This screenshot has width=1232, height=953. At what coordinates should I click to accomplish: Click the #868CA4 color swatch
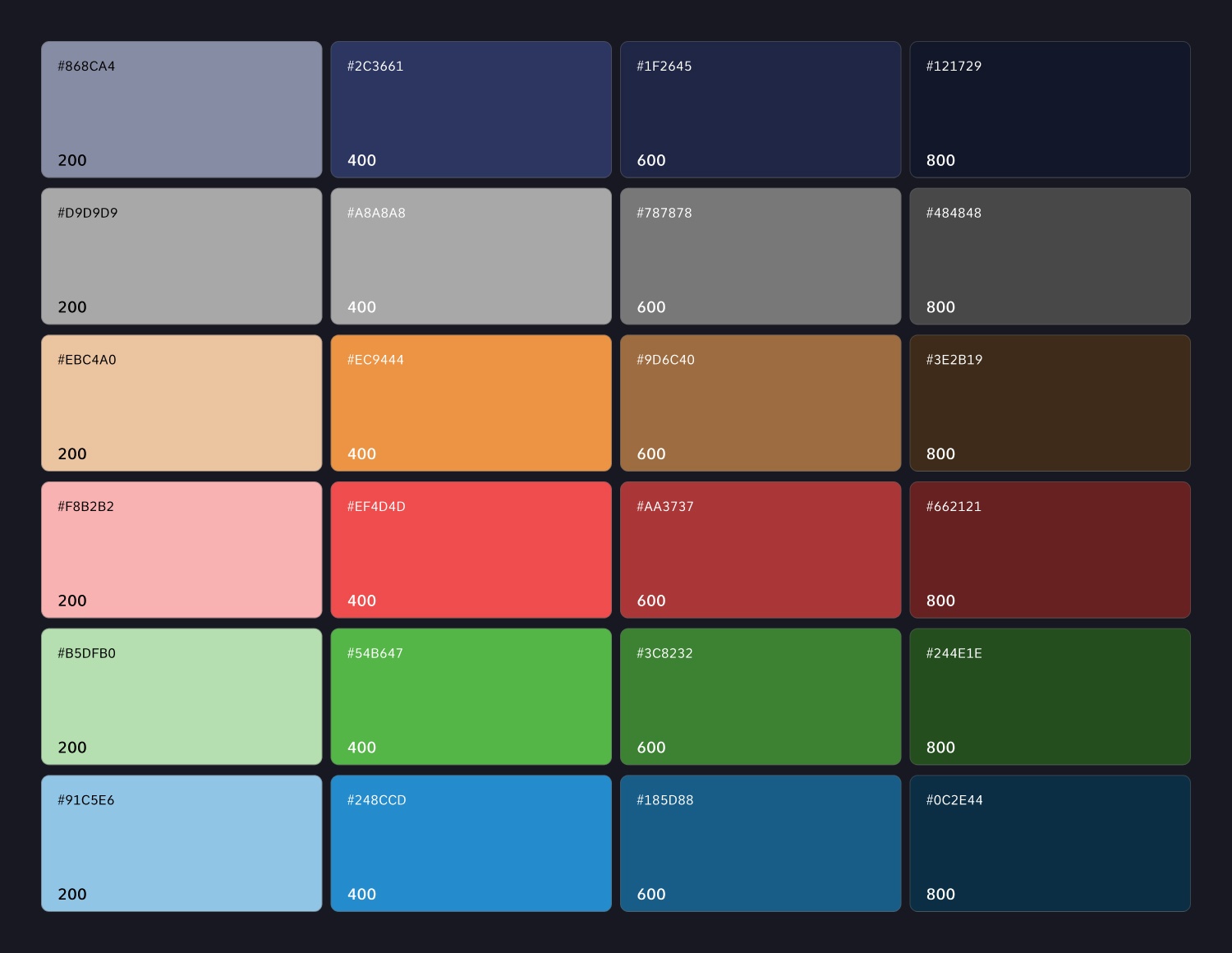(182, 109)
